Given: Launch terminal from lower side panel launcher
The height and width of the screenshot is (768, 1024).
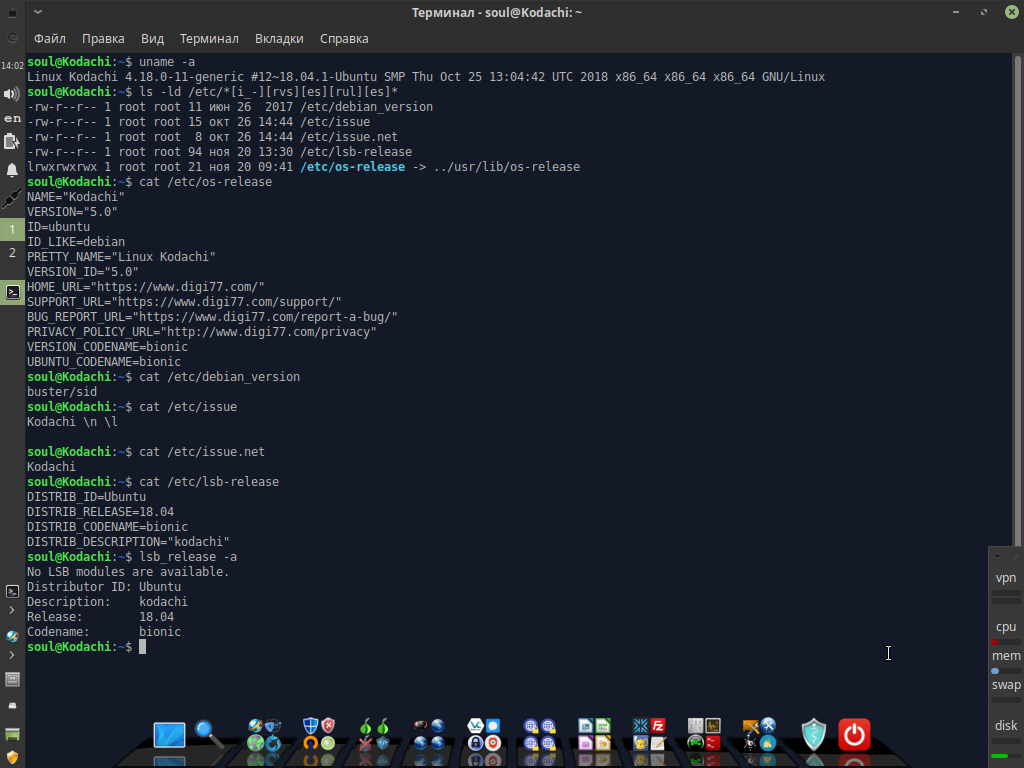Looking at the screenshot, I should (12, 592).
